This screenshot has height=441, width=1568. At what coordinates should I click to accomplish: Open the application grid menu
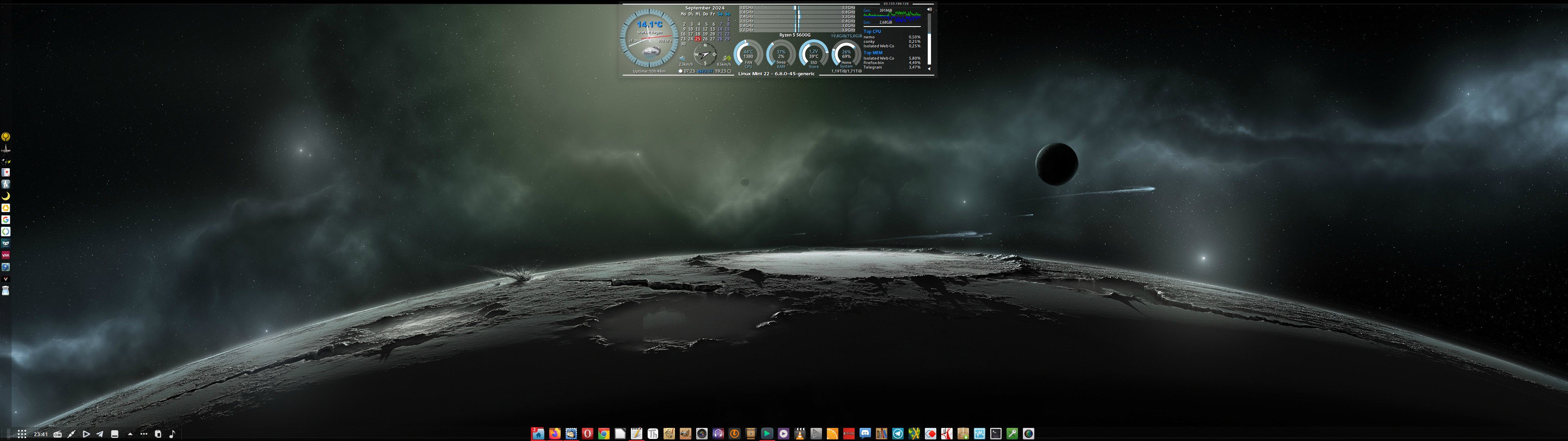coord(22,434)
